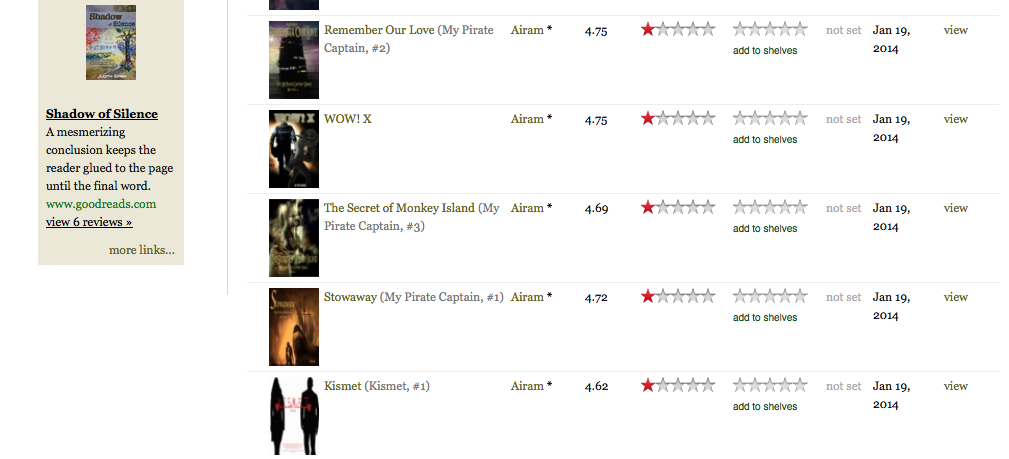Open the Kismet book cover thumbnail
1009x459 pixels.
(x=293, y=416)
